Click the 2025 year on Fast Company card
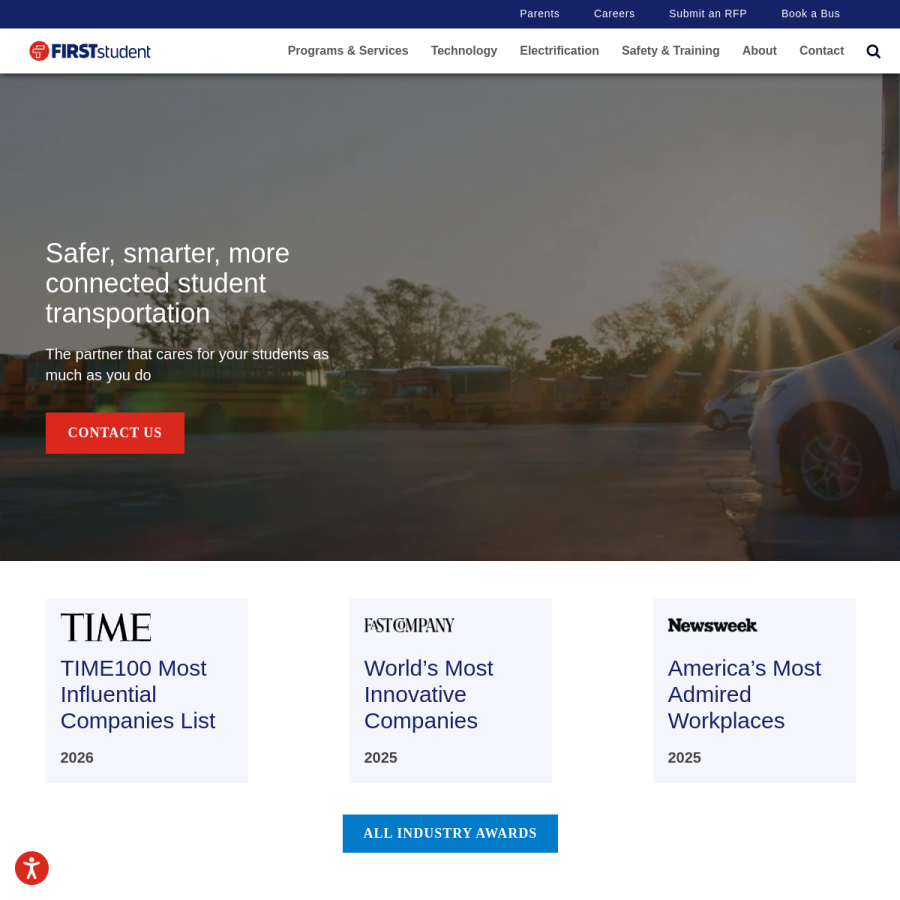Image resolution: width=900 pixels, height=900 pixels. coord(381,758)
